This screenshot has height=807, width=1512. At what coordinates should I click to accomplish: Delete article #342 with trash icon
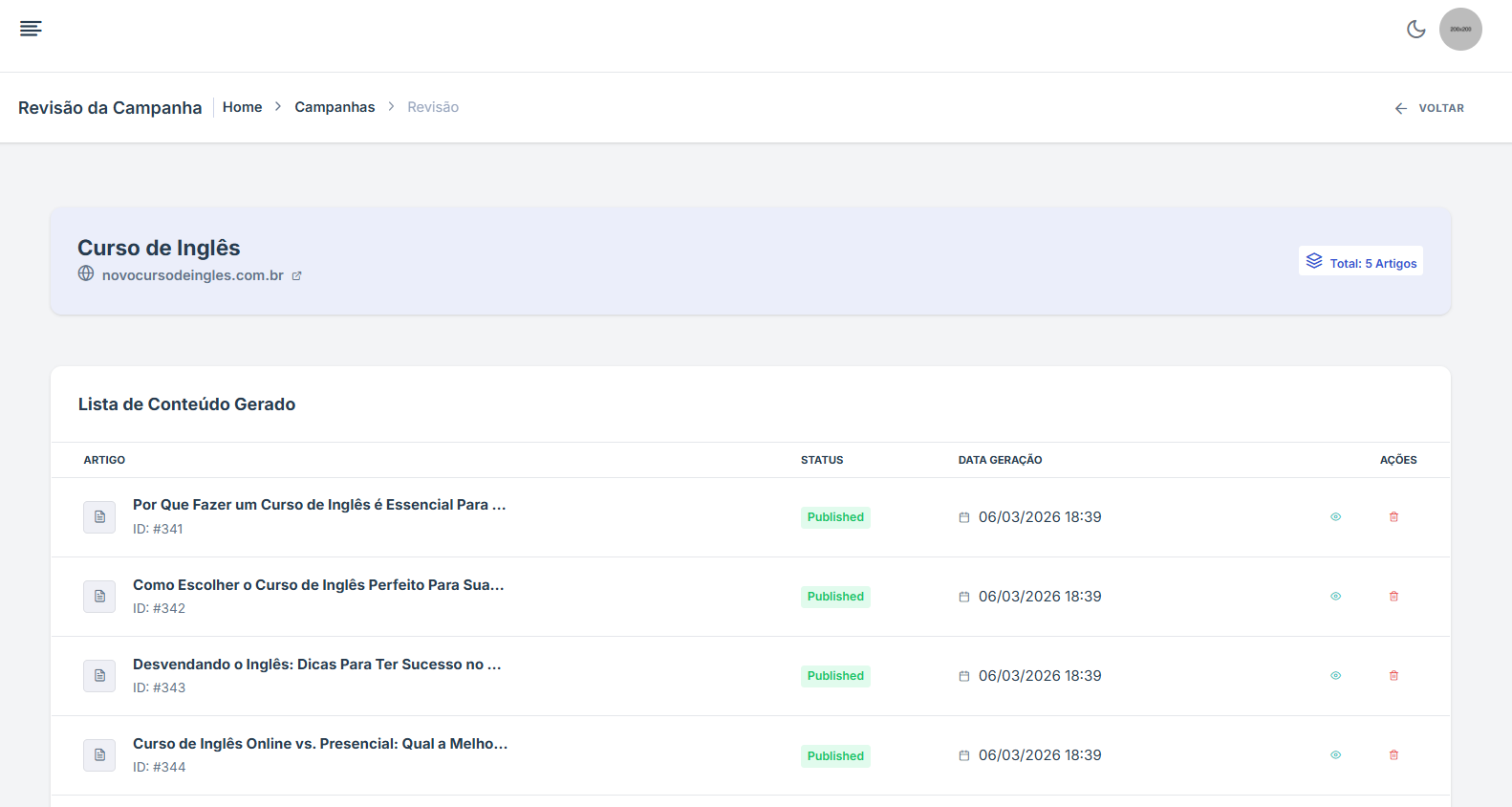(1393, 597)
